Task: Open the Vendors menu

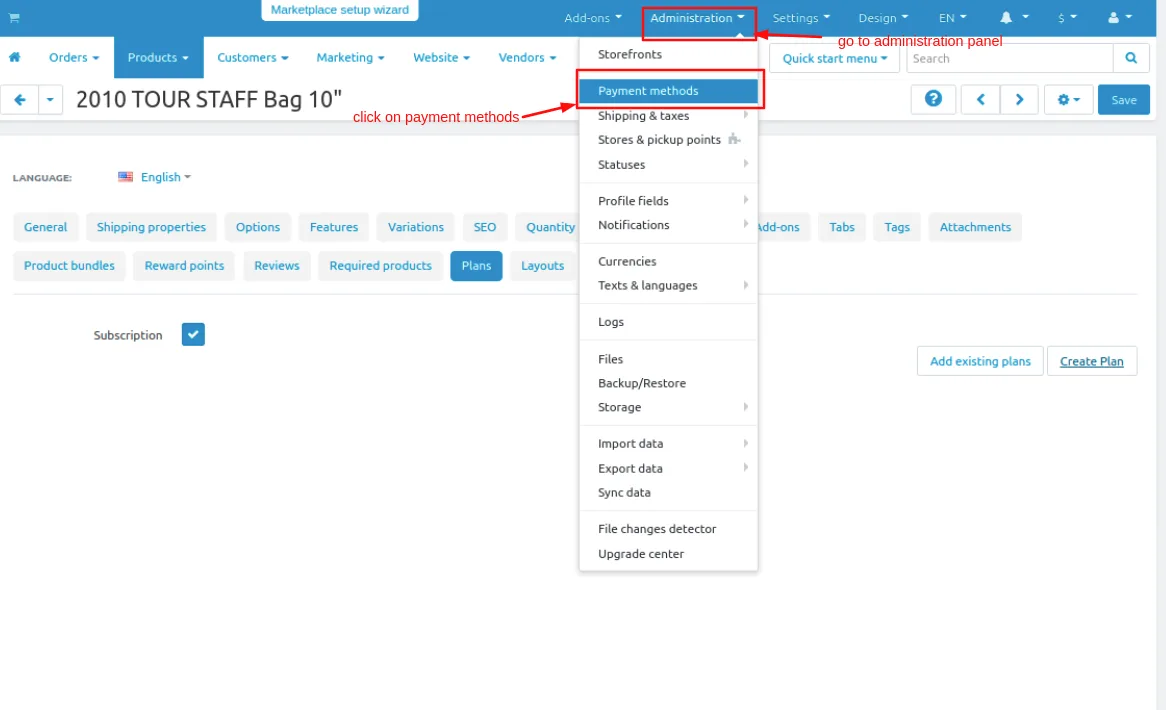Action: coord(527,57)
